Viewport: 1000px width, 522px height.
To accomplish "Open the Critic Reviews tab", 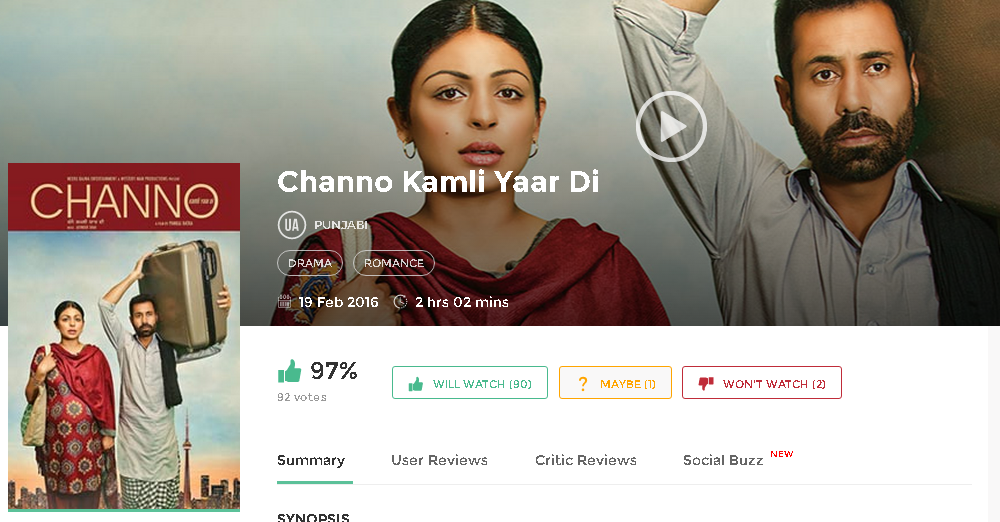I will pos(586,460).
